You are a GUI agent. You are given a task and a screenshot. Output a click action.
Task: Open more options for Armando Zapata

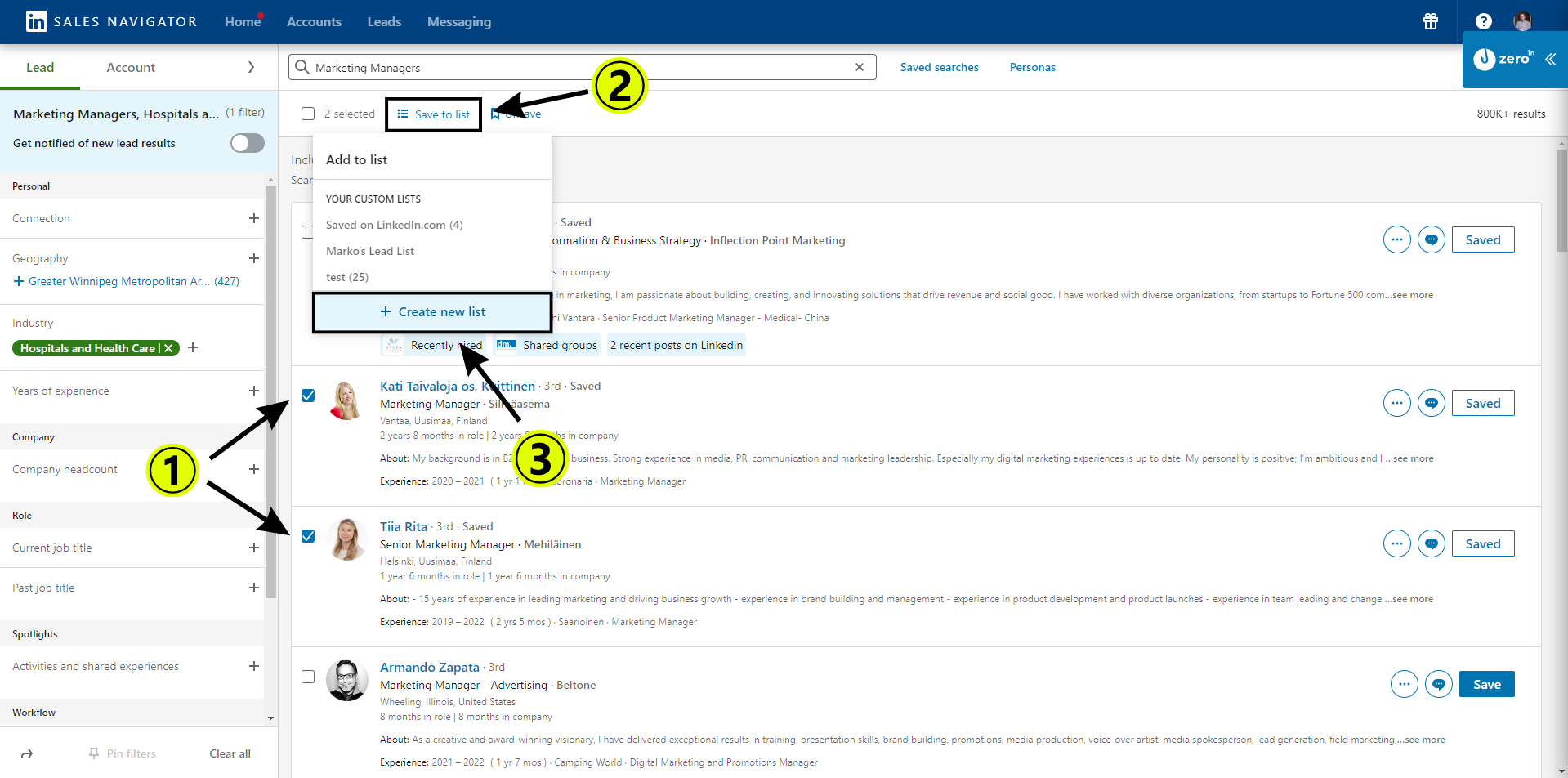tap(1405, 684)
